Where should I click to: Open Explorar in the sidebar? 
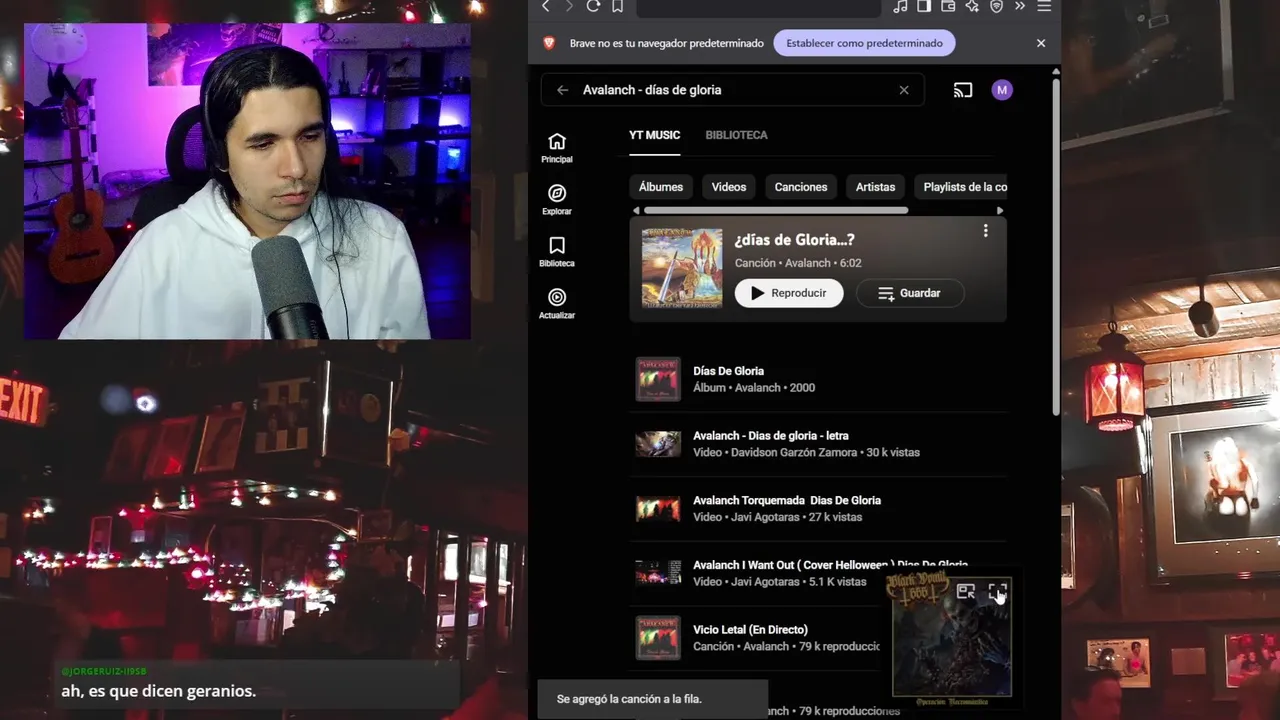pos(557,200)
